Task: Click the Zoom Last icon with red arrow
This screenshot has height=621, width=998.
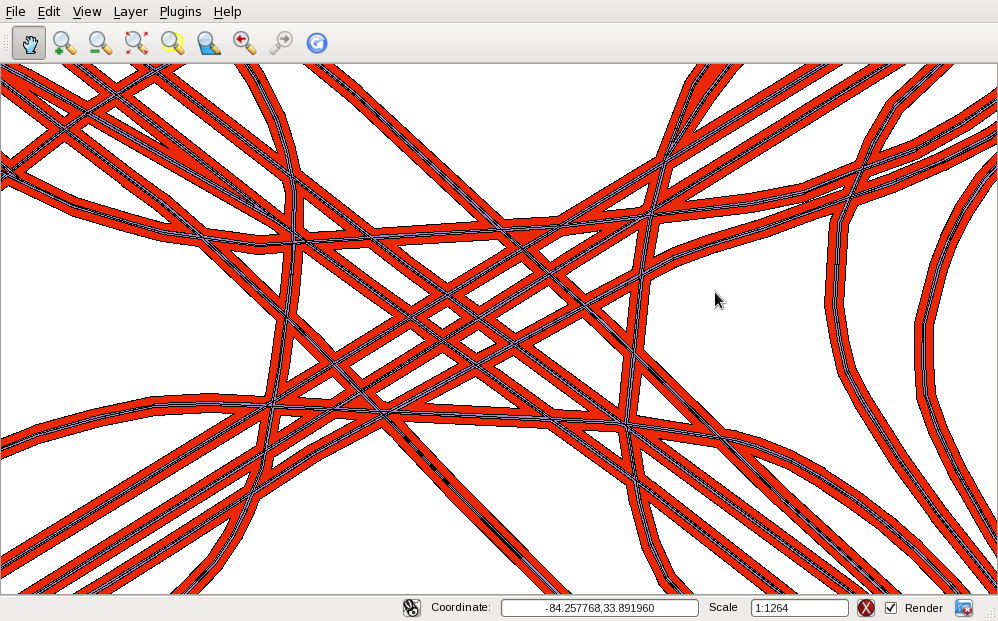Action: pyautogui.click(x=244, y=43)
